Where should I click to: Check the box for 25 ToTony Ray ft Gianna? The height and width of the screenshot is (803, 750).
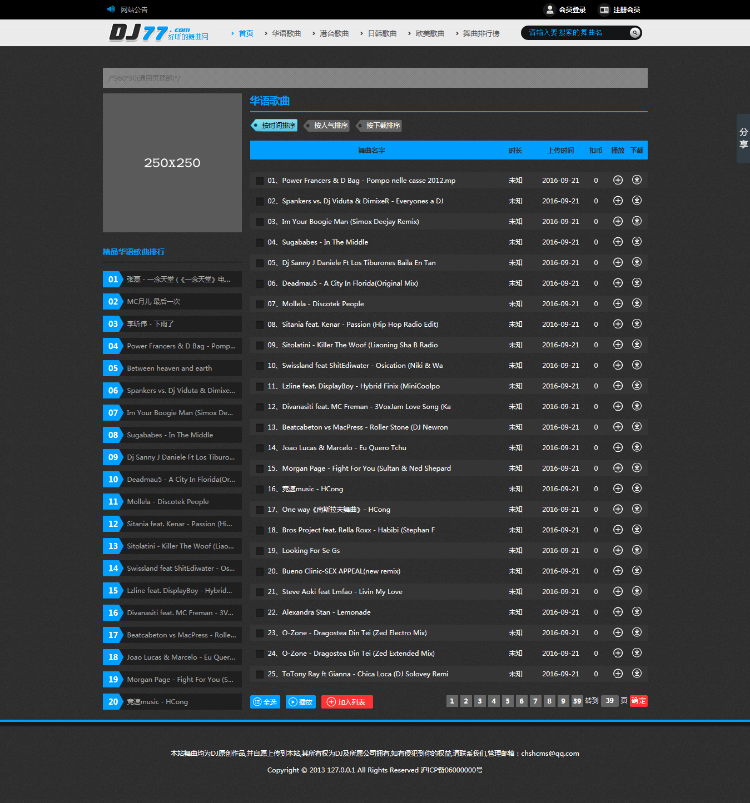260,674
